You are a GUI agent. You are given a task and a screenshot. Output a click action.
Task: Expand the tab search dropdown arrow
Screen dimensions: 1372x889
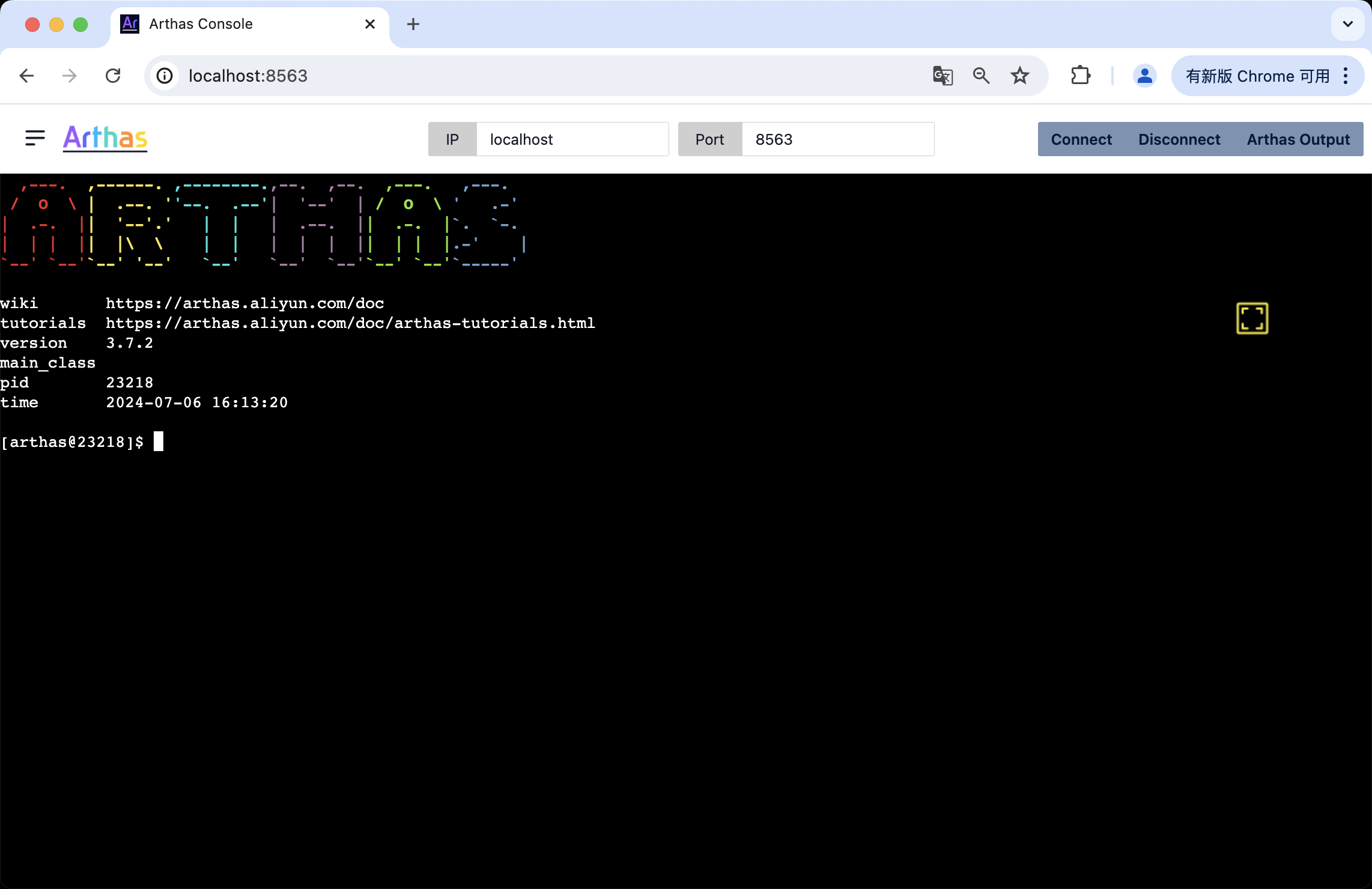1348,24
